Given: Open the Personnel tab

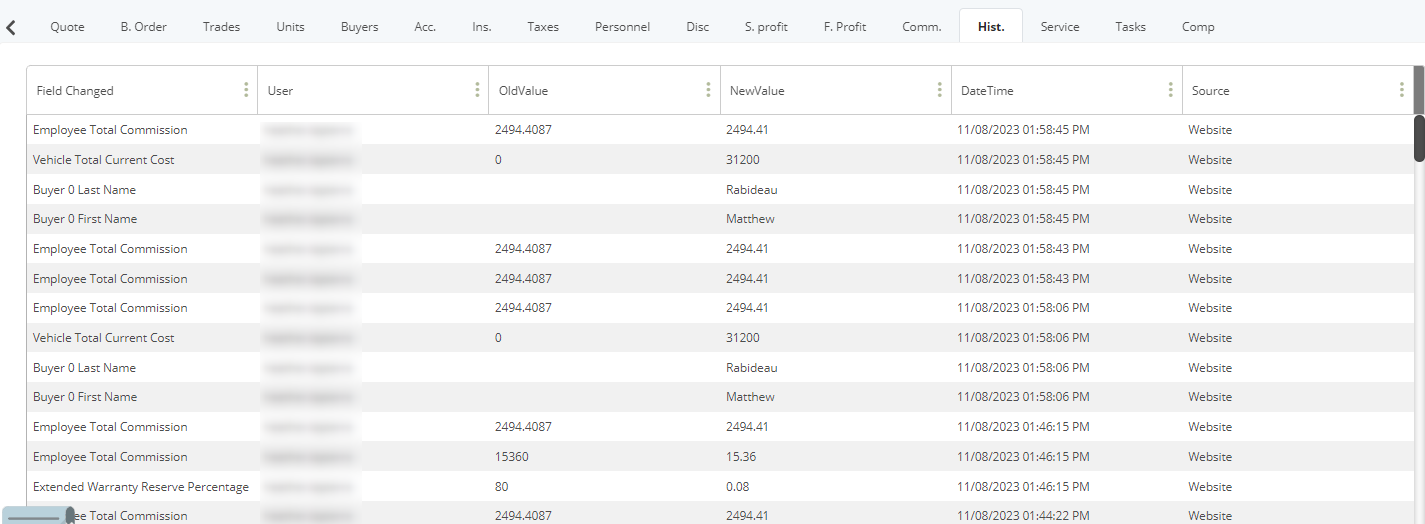Looking at the screenshot, I should click(x=622, y=27).
